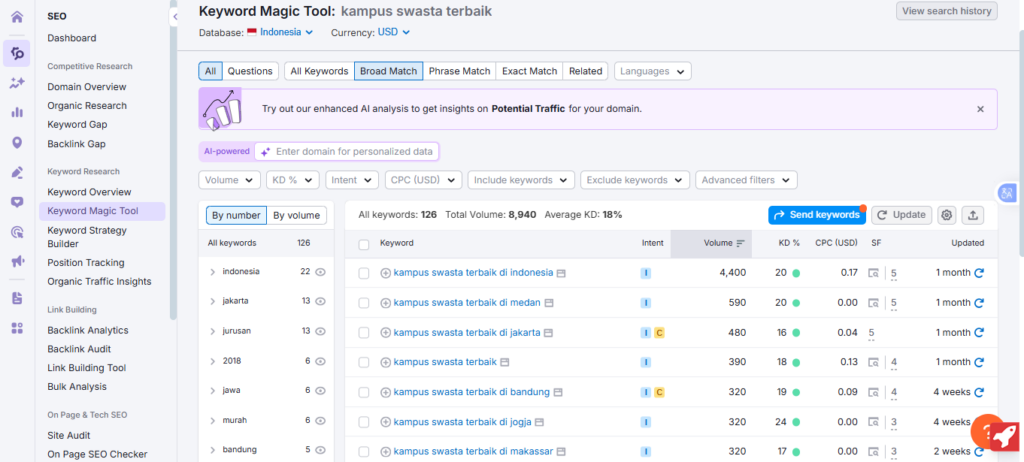
Task: Open the CPC (USD) filter dropdown
Action: tap(423, 180)
